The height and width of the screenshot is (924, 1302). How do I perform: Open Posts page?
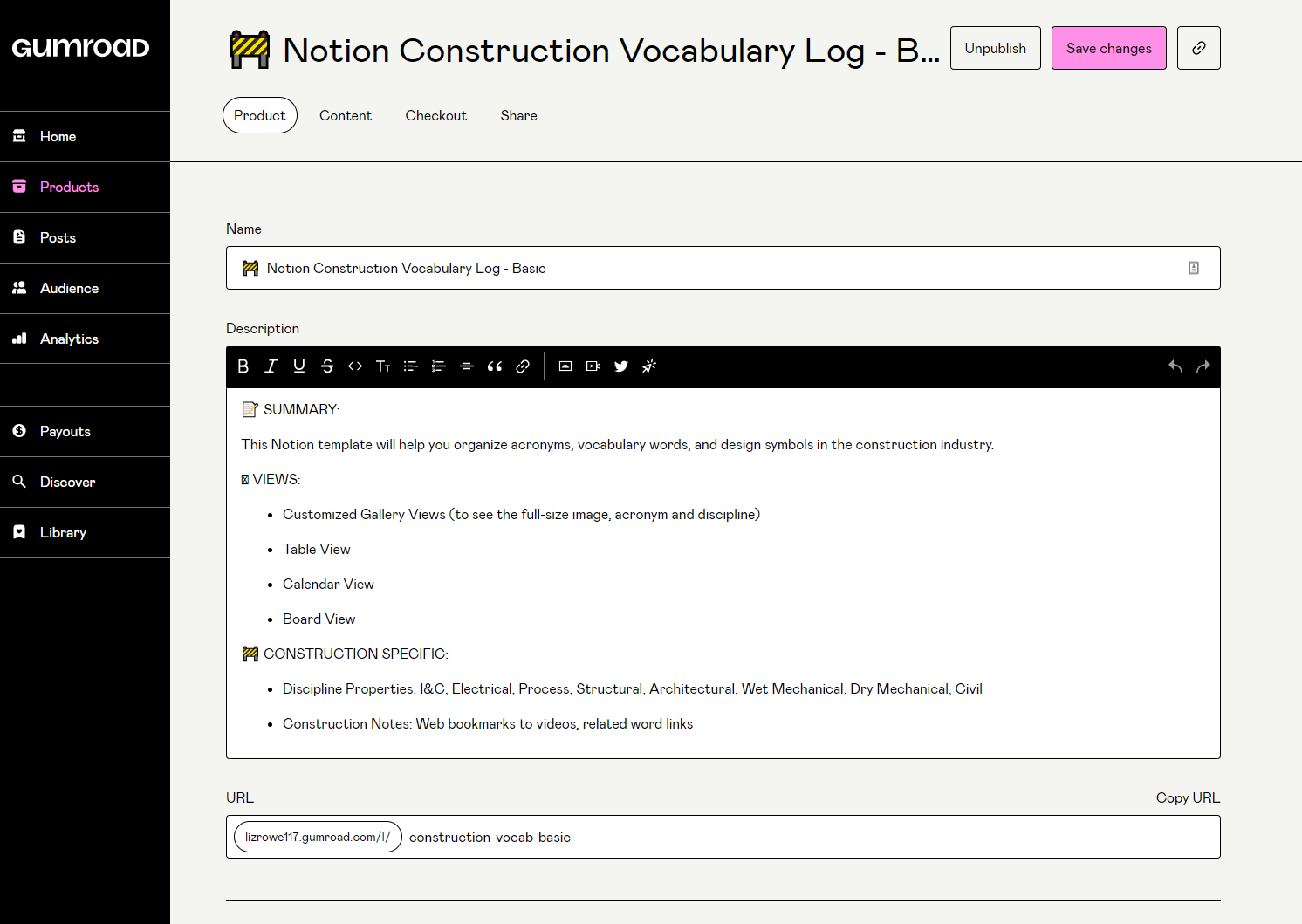point(85,238)
